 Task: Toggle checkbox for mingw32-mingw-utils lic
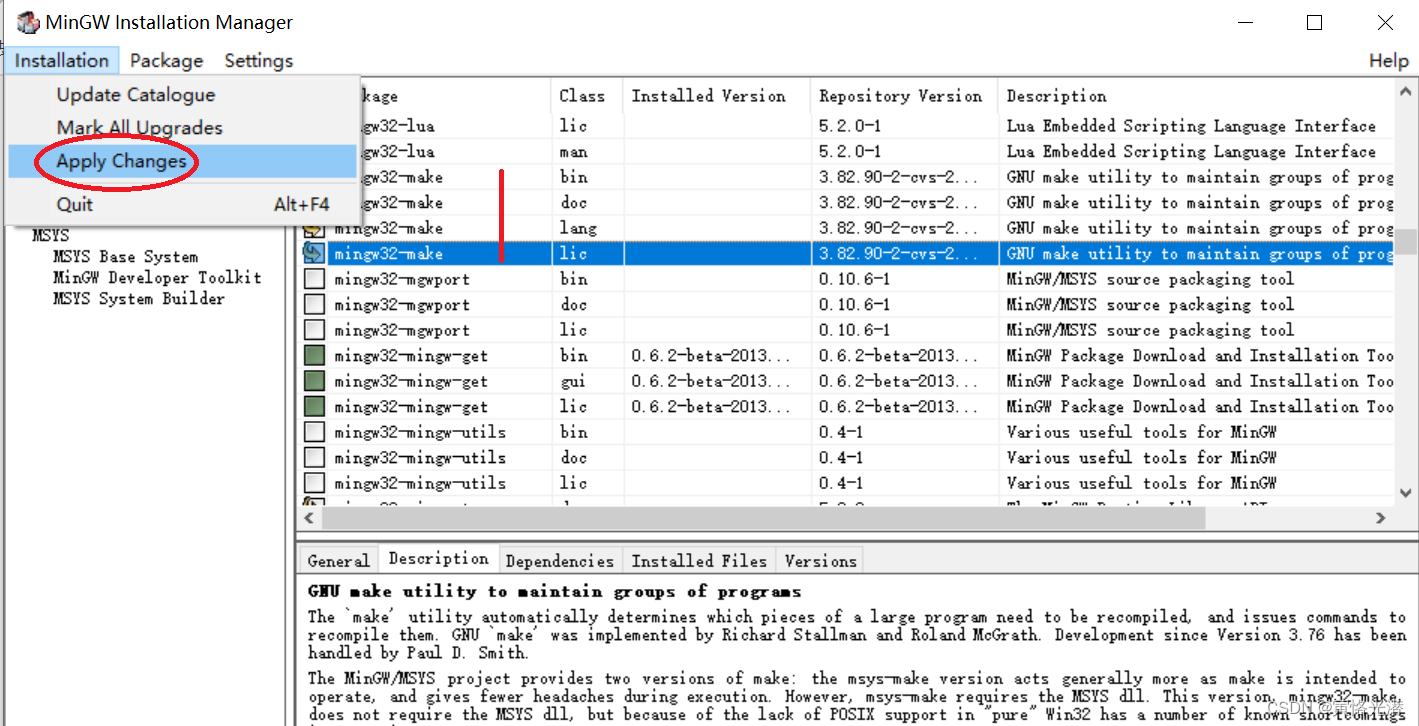314,483
